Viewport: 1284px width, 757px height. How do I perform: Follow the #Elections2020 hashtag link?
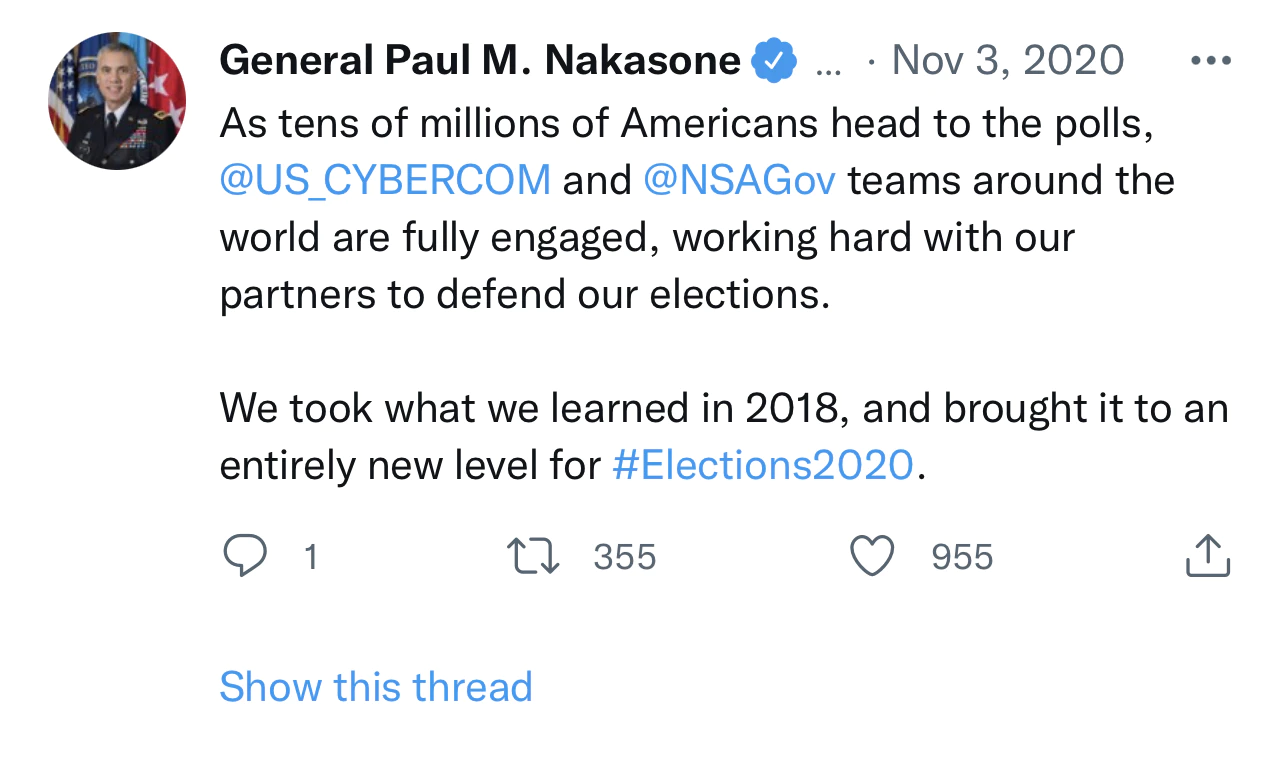762,465
